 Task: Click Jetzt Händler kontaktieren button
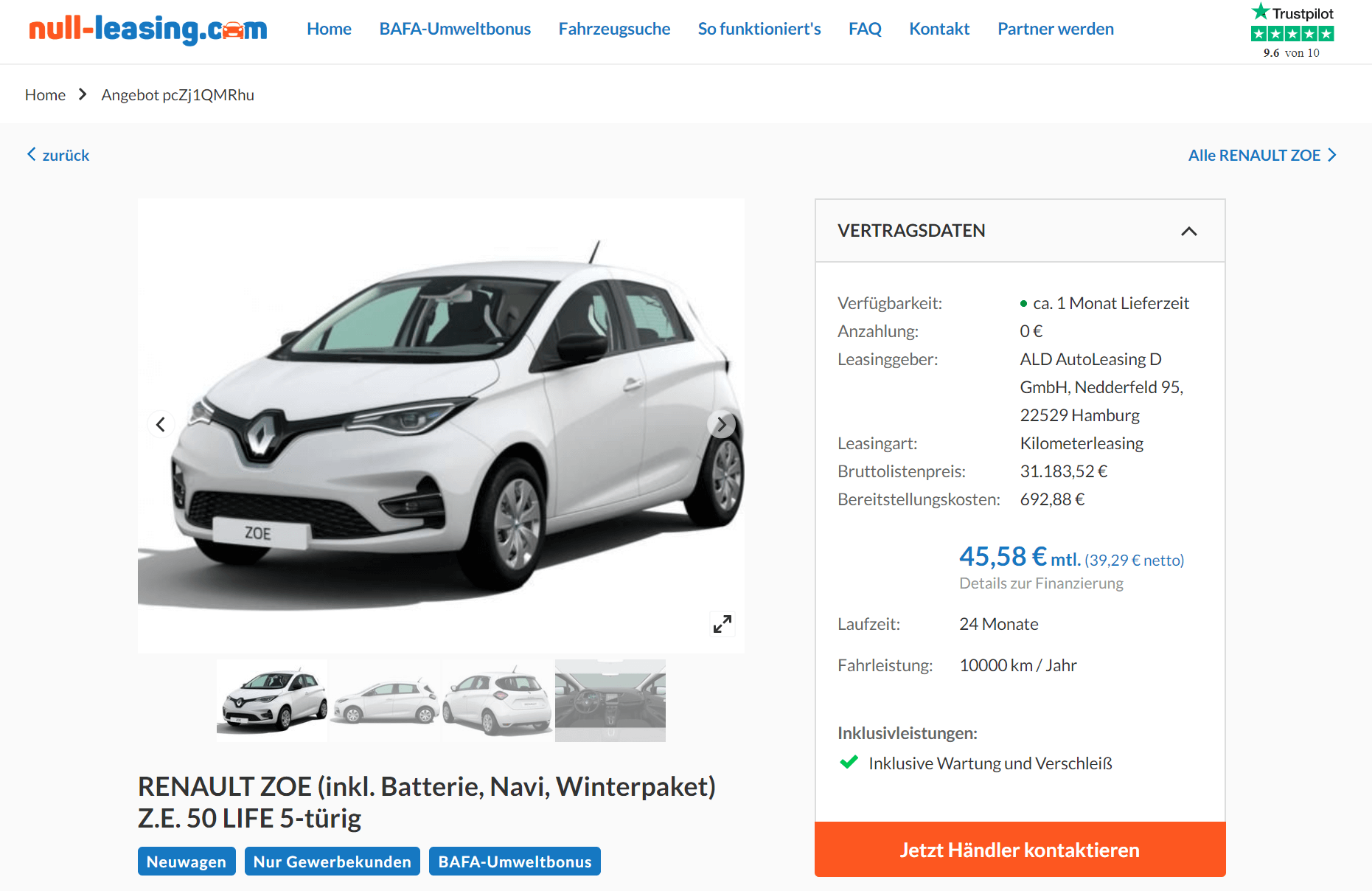click(x=1020, y=850)
